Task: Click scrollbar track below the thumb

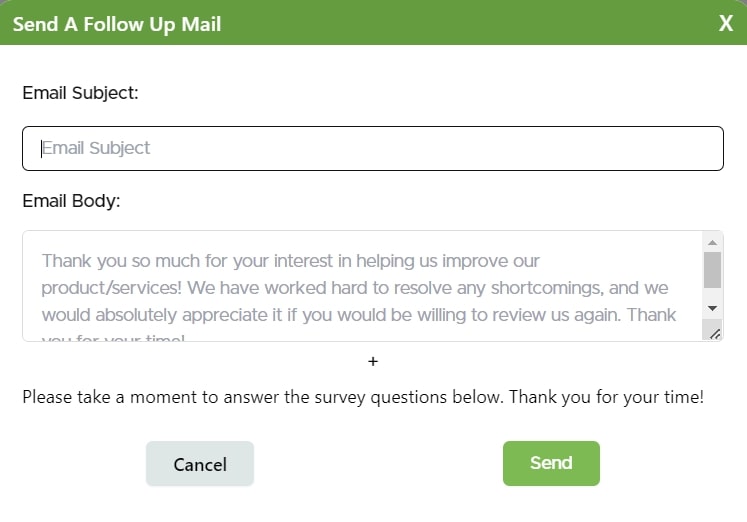Action: click(x=712, y=294)
